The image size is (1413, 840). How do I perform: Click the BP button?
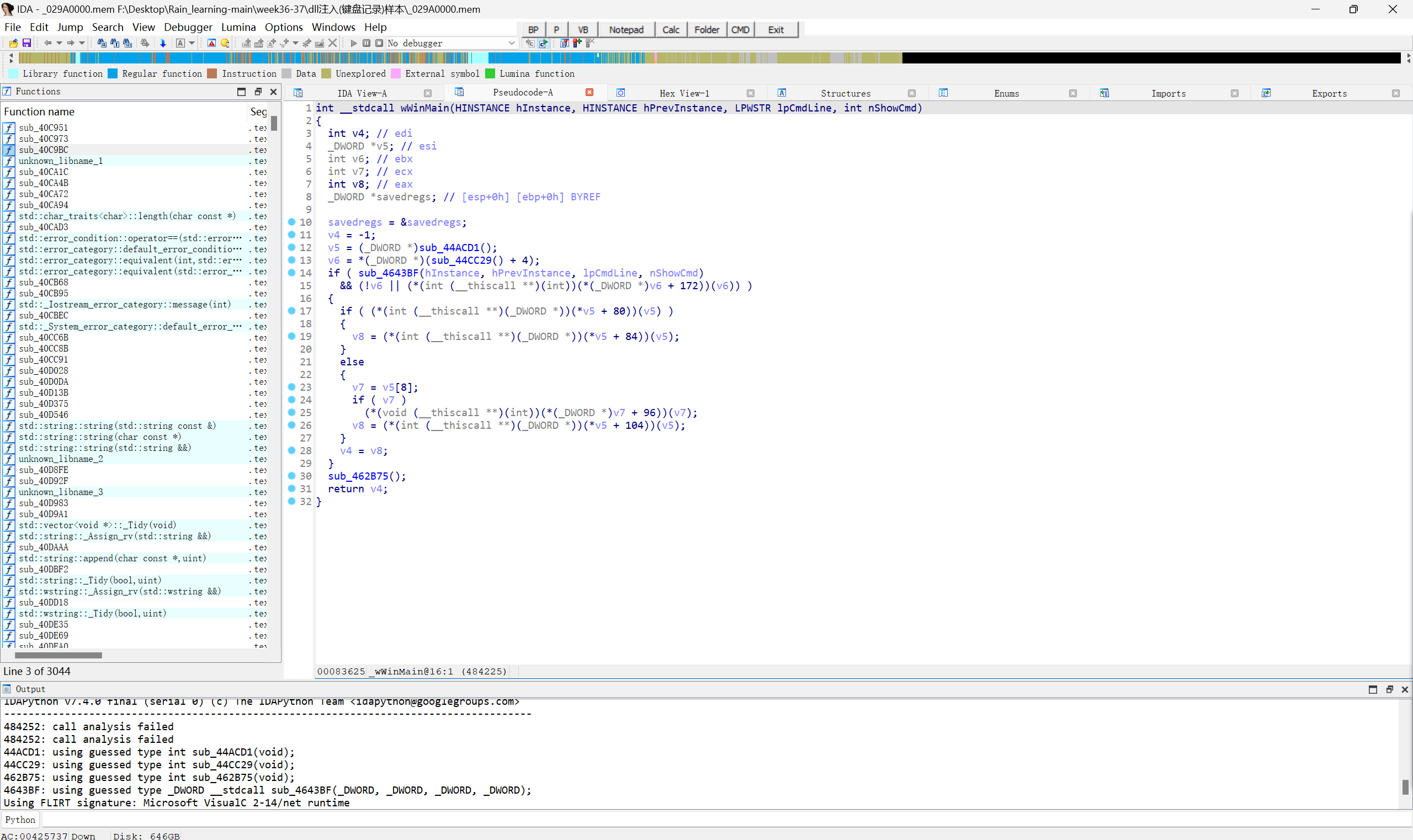tap(533, 29)
